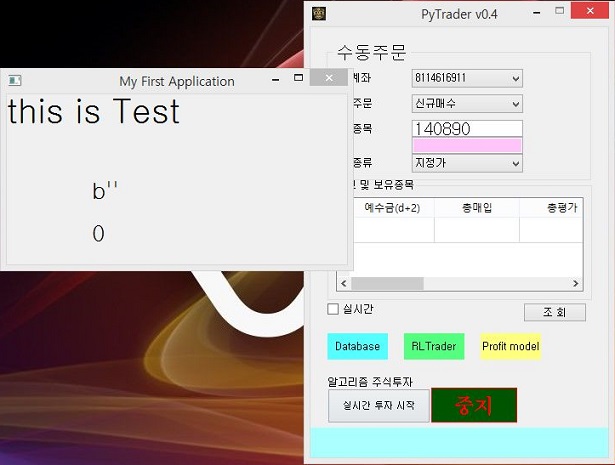This screenshot has width=615, height=465.
Task: Click the 총평가 column header
Action: pyautogui.click(x=551, y=207)
